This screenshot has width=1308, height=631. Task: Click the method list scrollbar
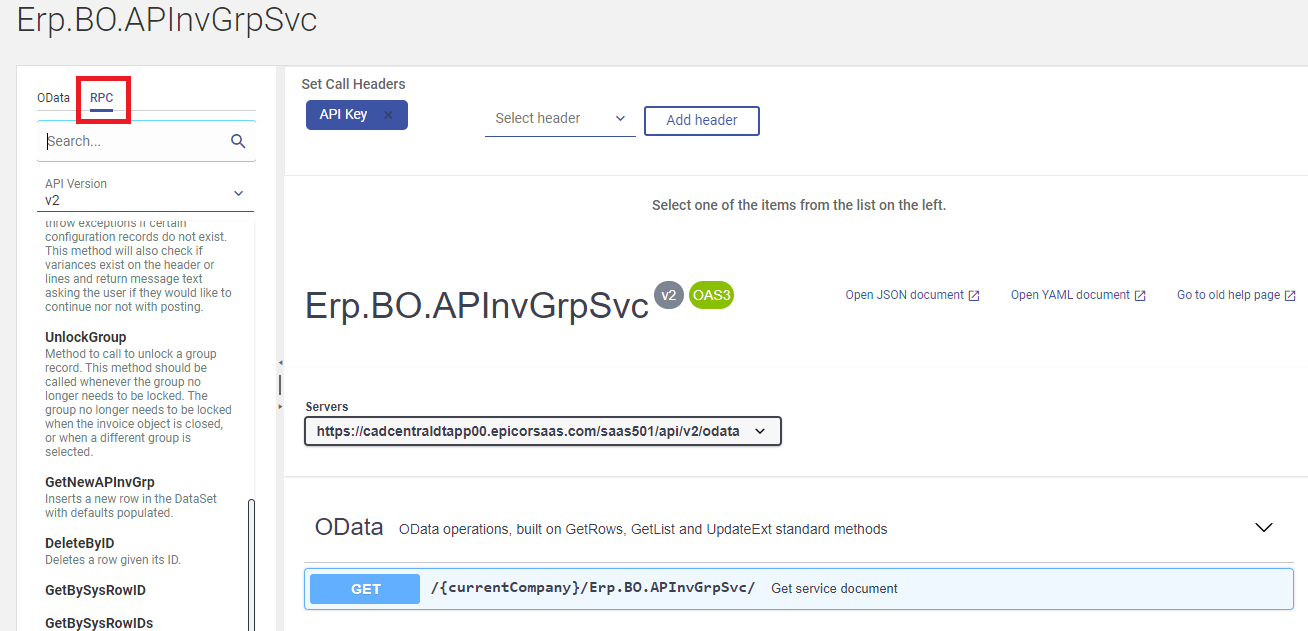point(251,565)
